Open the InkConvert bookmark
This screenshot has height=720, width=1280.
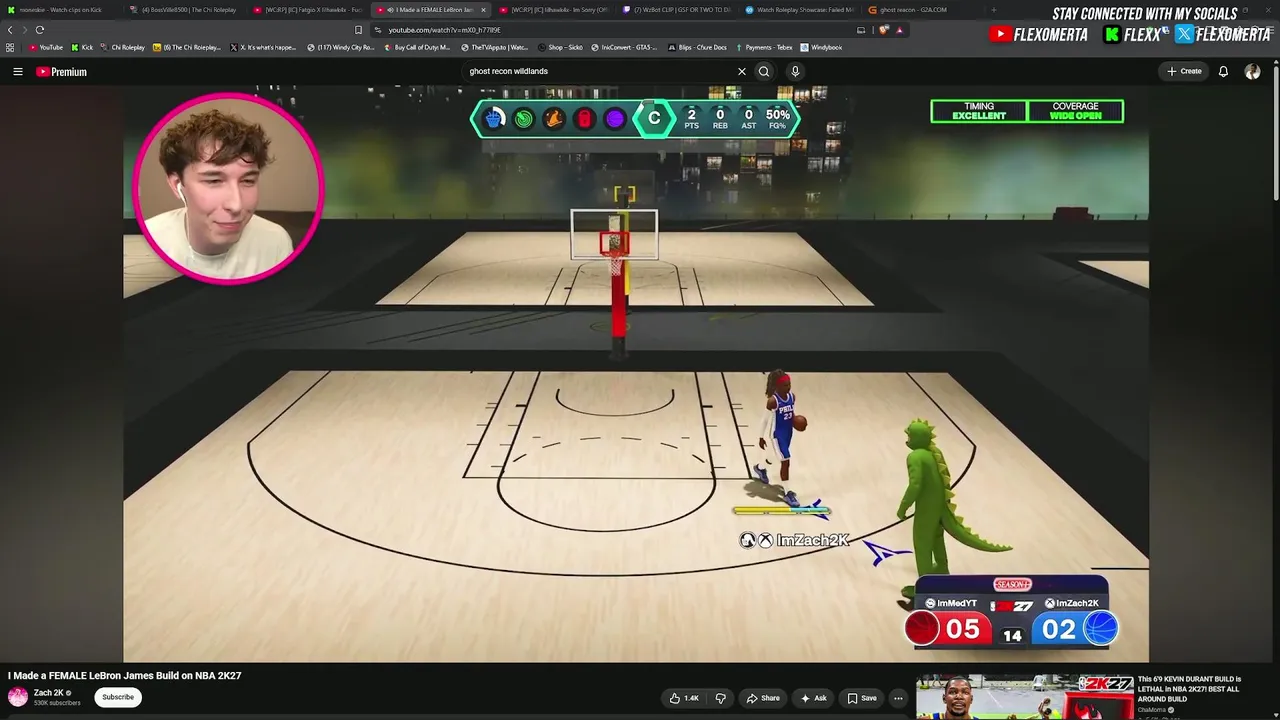(624, 47)
